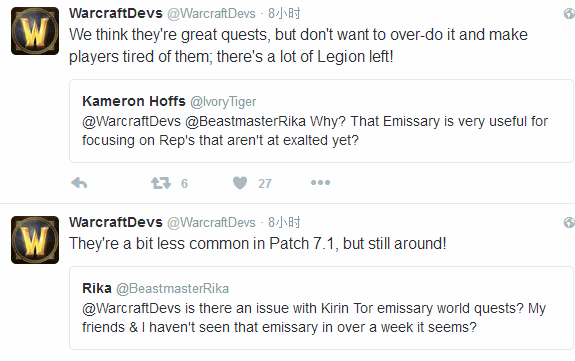Open quoted tweet about Emissary being useful
575x361 pixels.
[x=321, y=121]
